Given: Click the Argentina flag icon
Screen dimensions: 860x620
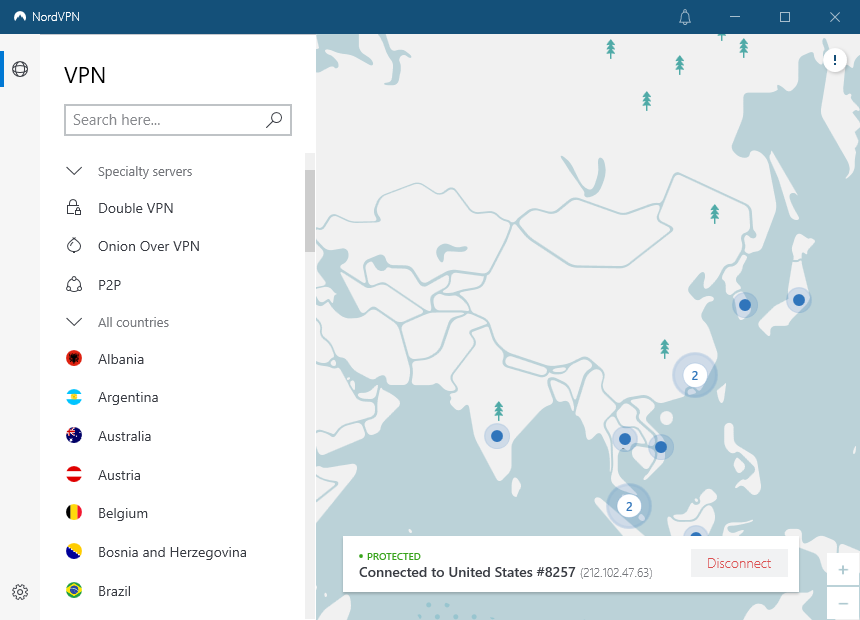Looking at the screenshot, I should pyautogui.click(x=74, y=397).
